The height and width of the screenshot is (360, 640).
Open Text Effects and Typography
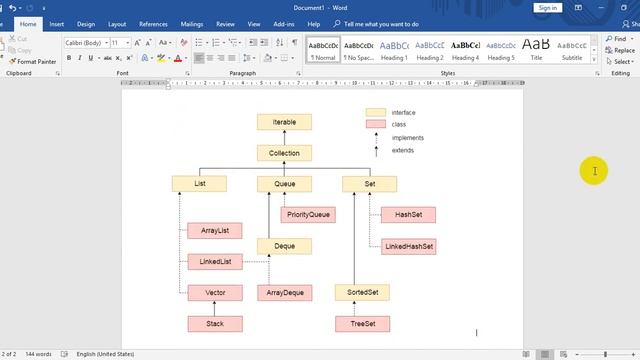tap(145, 58)
